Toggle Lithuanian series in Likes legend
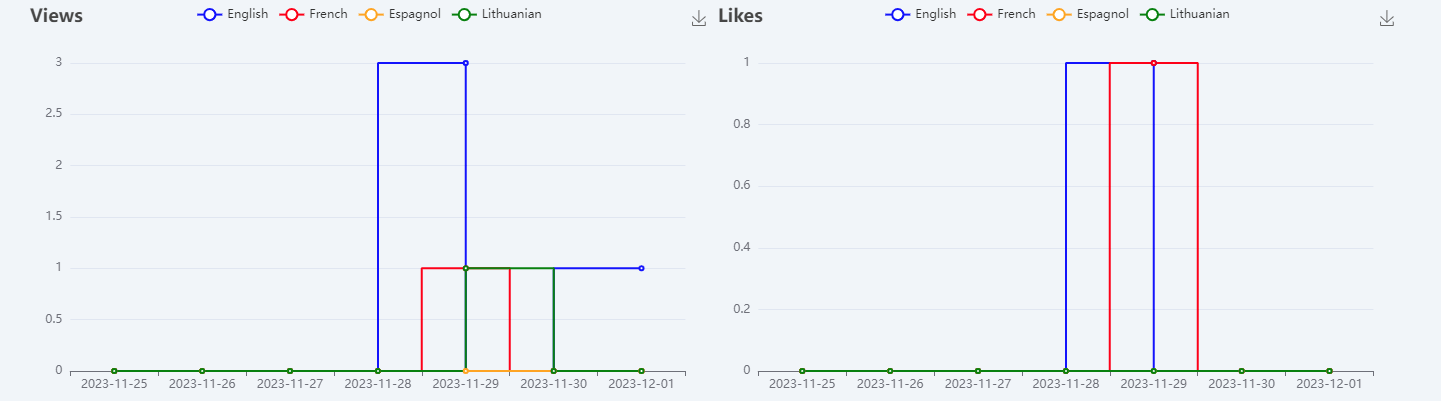The image size is (1441, 401). tap(1185, 14)
